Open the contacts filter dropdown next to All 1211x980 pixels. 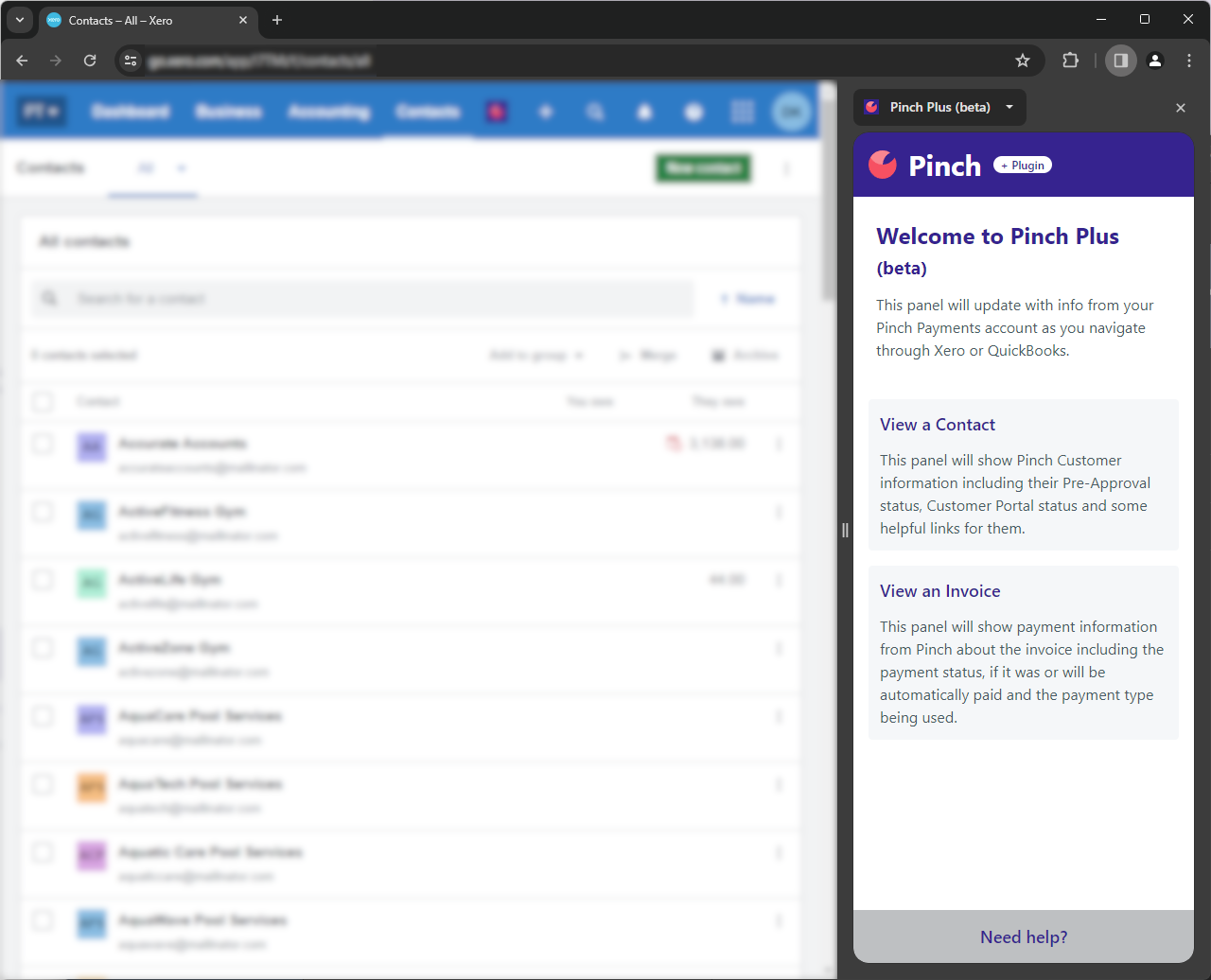(x=181, y=167)
